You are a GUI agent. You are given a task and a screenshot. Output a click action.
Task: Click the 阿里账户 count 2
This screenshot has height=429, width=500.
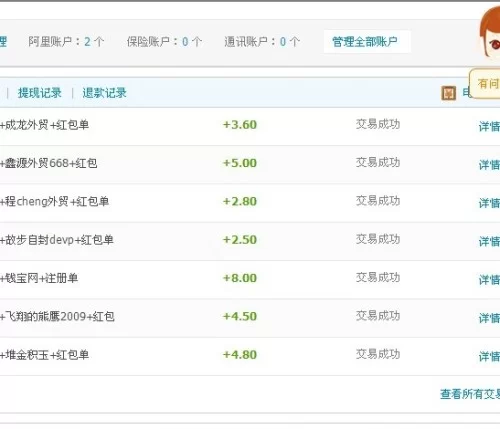(x=87, y=42)
